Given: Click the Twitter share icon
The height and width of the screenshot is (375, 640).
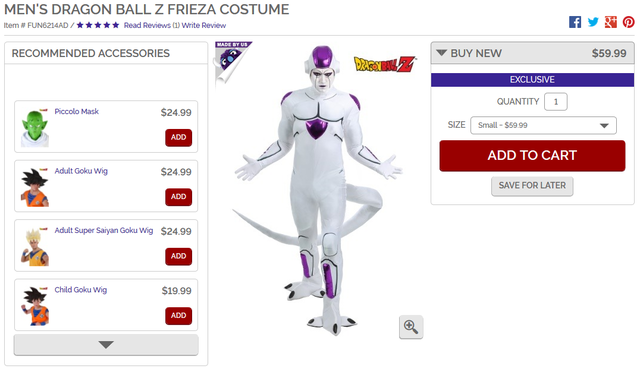Looking at the screenshot, I should pos(593,22).
